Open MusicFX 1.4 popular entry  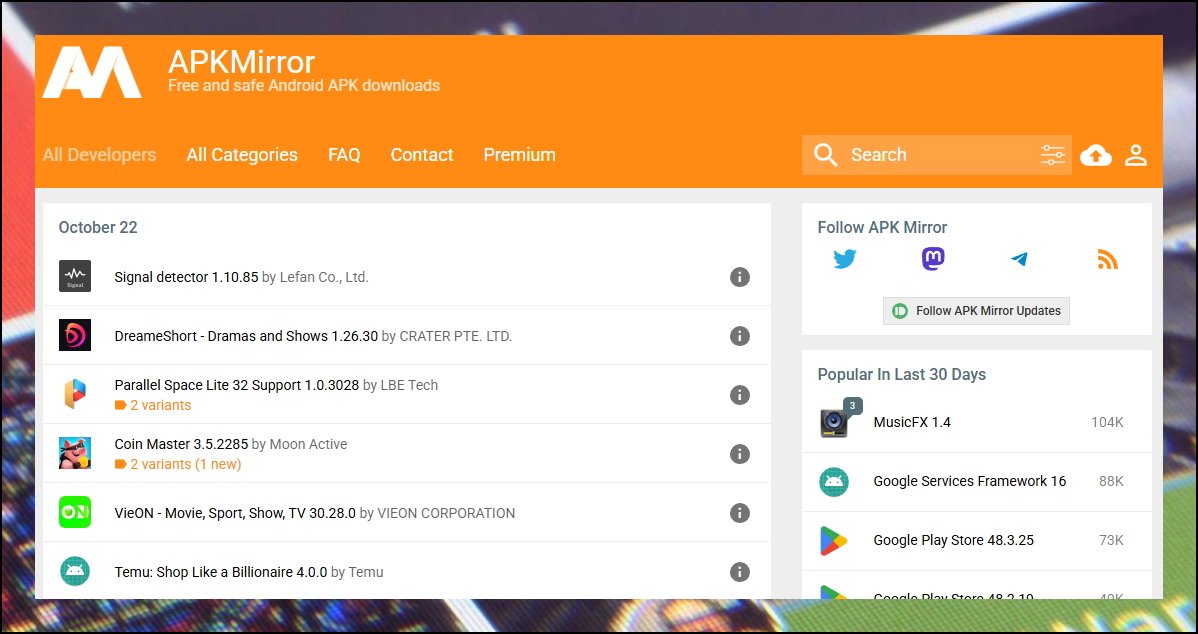click(x=912, y=422)
